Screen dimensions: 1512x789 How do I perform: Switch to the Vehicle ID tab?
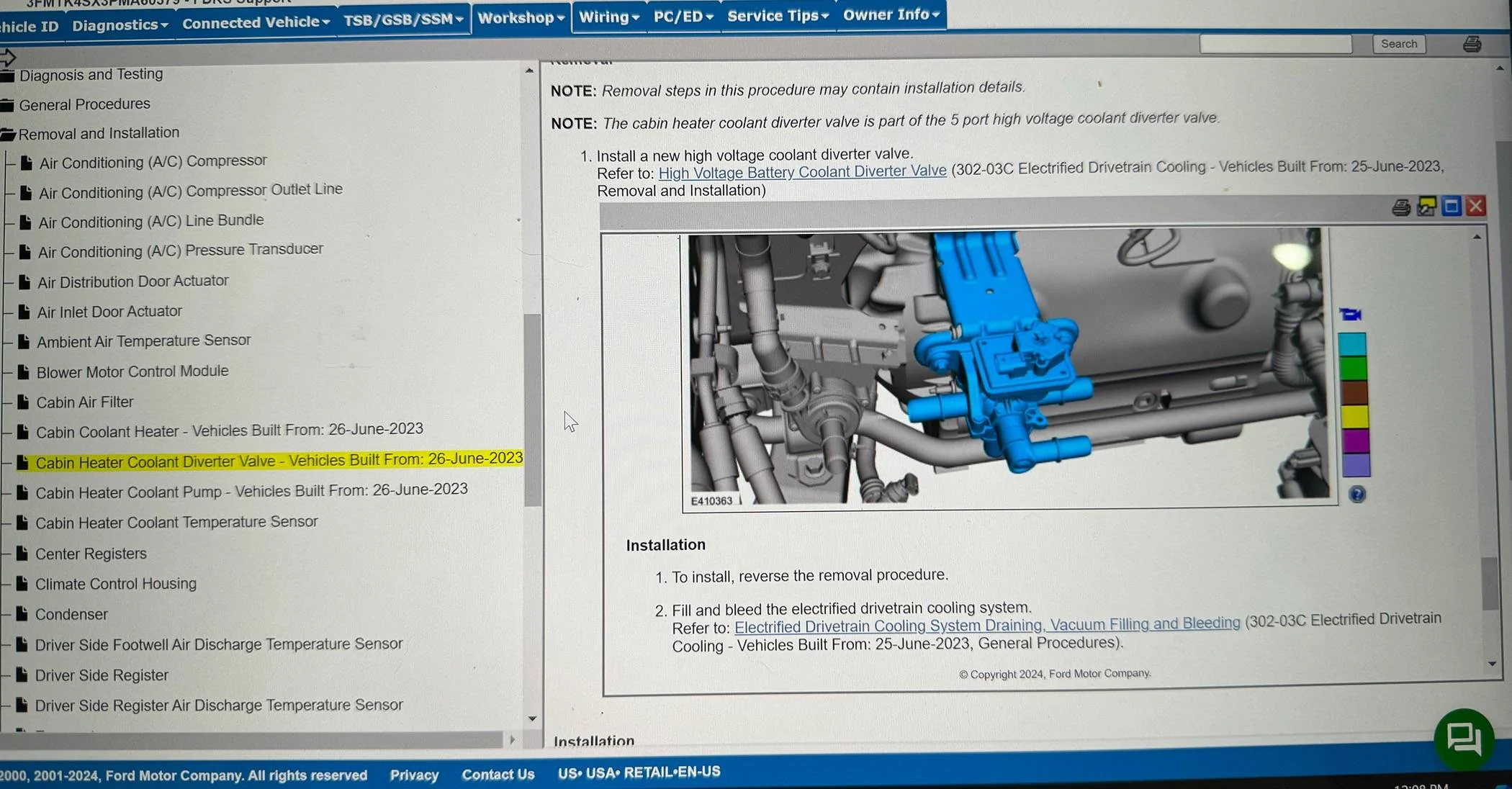pos(29,27)
